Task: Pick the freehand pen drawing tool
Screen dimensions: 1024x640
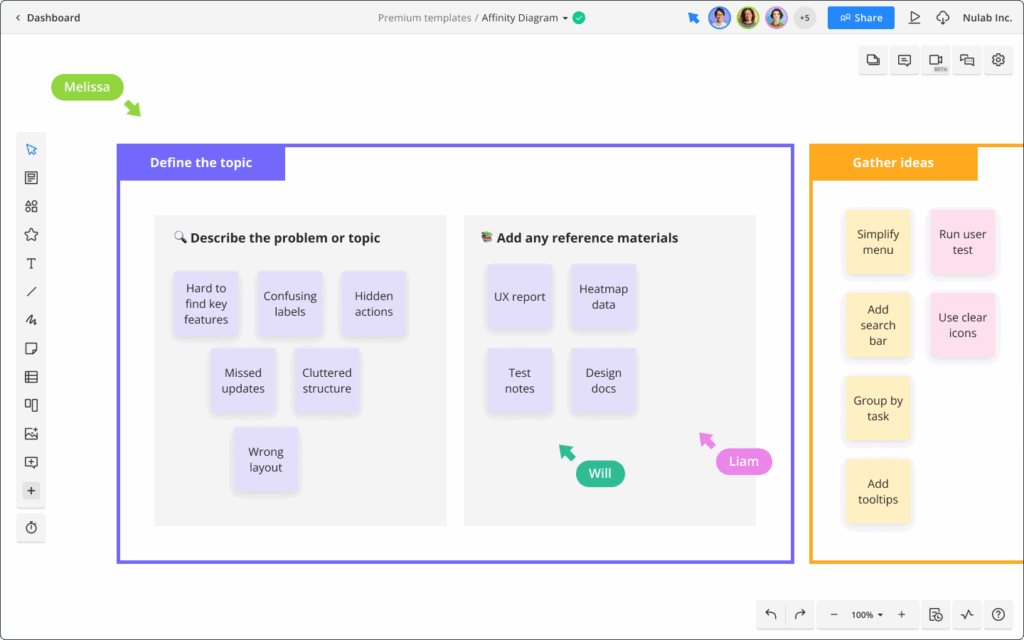Action: (x=31, y=321)
